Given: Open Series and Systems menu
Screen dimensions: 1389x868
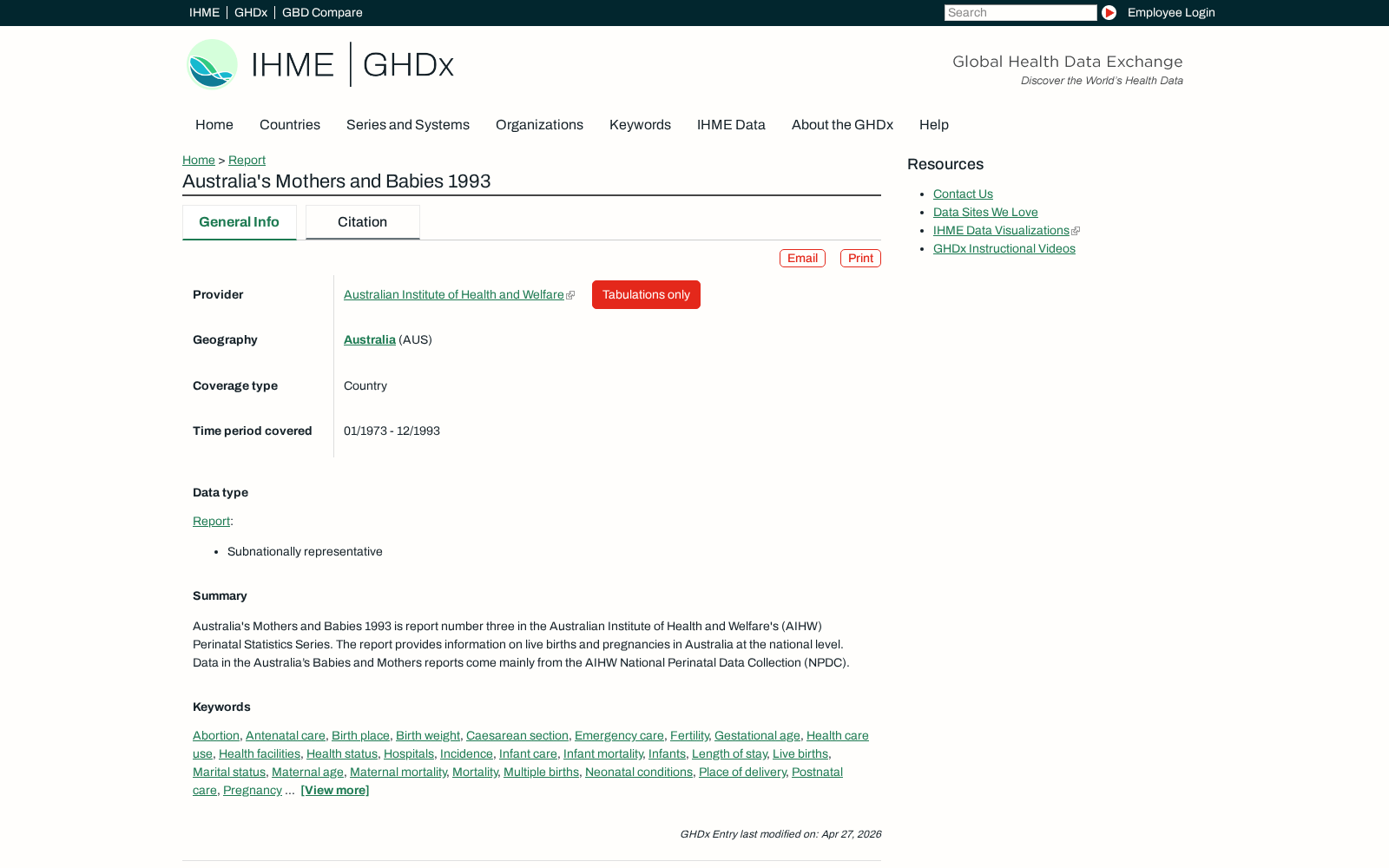Looking at the screenshot, I should click(408, 125).
